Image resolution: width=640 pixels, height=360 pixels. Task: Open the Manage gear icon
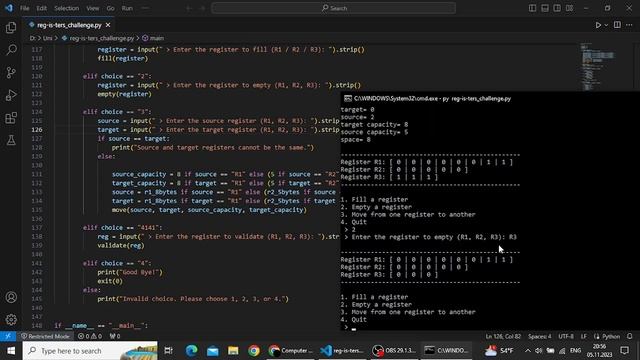pyautogui.click(x=11, y=319)
